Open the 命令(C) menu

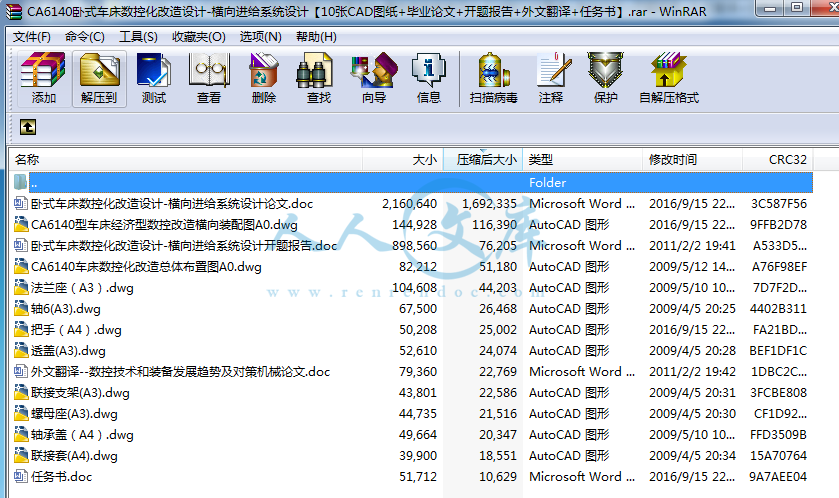point(85,37)
